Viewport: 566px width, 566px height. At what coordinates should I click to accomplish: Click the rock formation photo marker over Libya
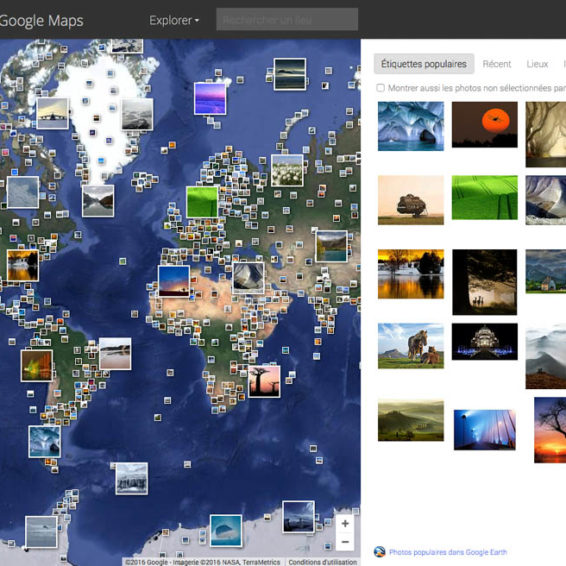click(x=248, y=278)
